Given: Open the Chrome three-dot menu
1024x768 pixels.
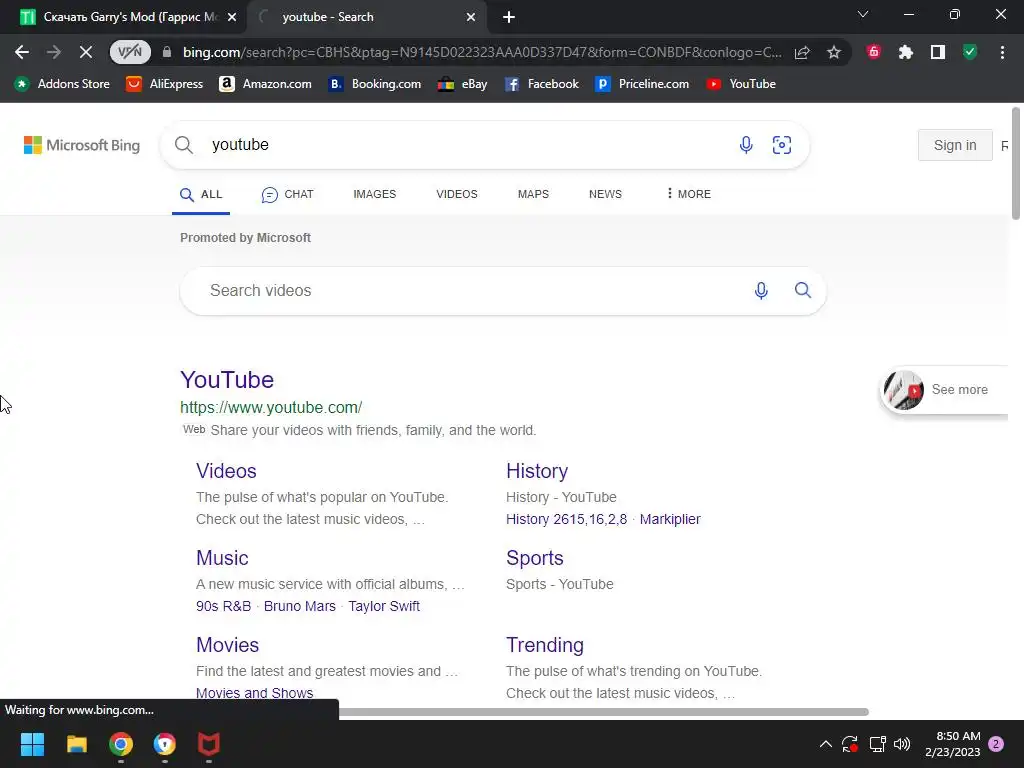Looking at the screenshot, I should (x=1002, y=52).
